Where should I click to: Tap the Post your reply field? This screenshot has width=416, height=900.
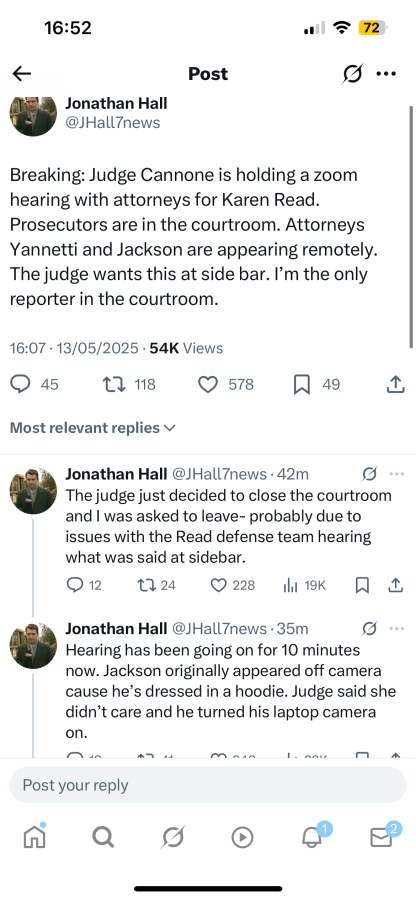tap(208, 785)
